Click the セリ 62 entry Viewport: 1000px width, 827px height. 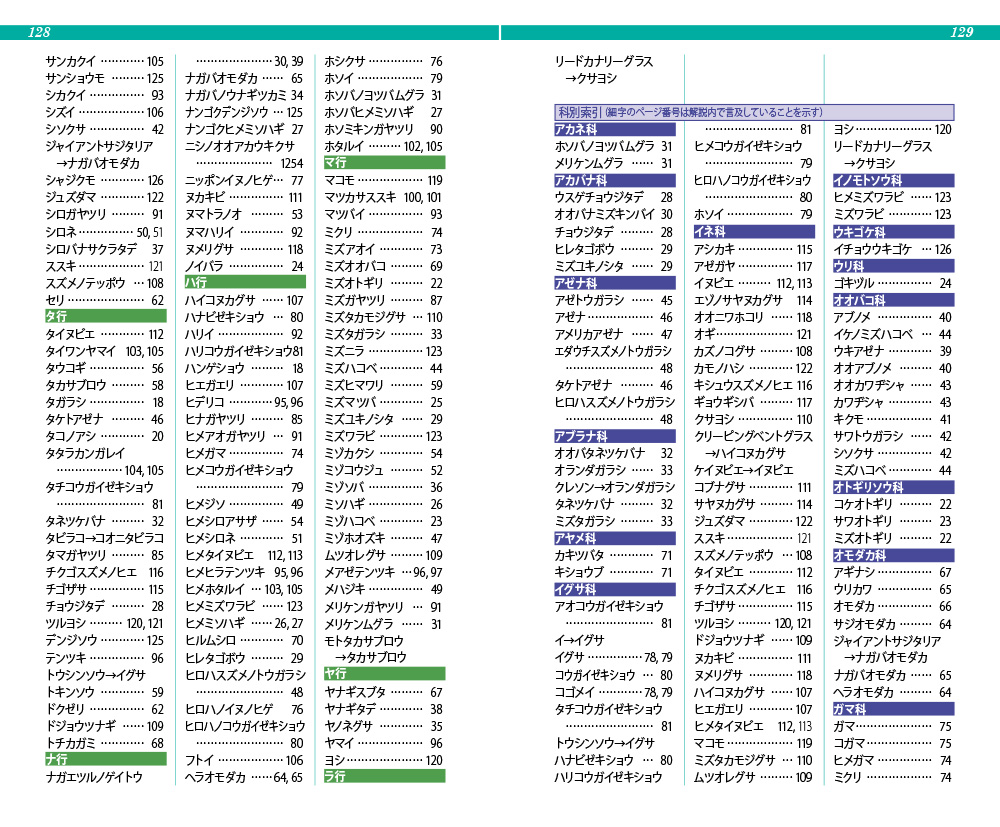105,300
